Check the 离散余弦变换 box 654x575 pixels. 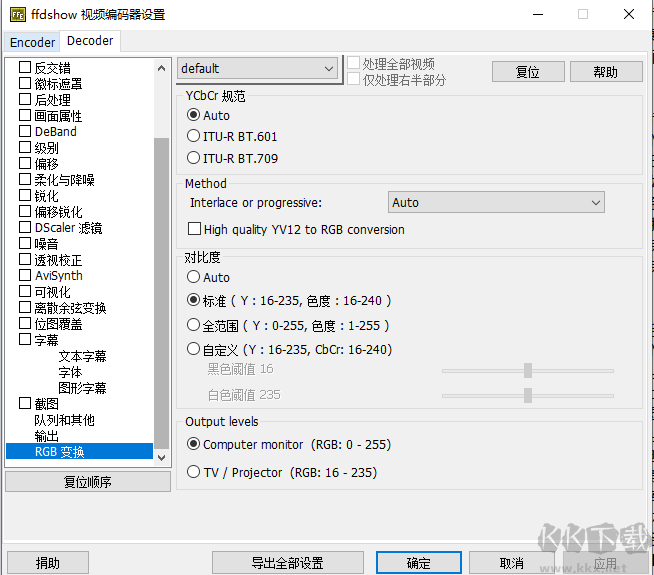[25, 307]
